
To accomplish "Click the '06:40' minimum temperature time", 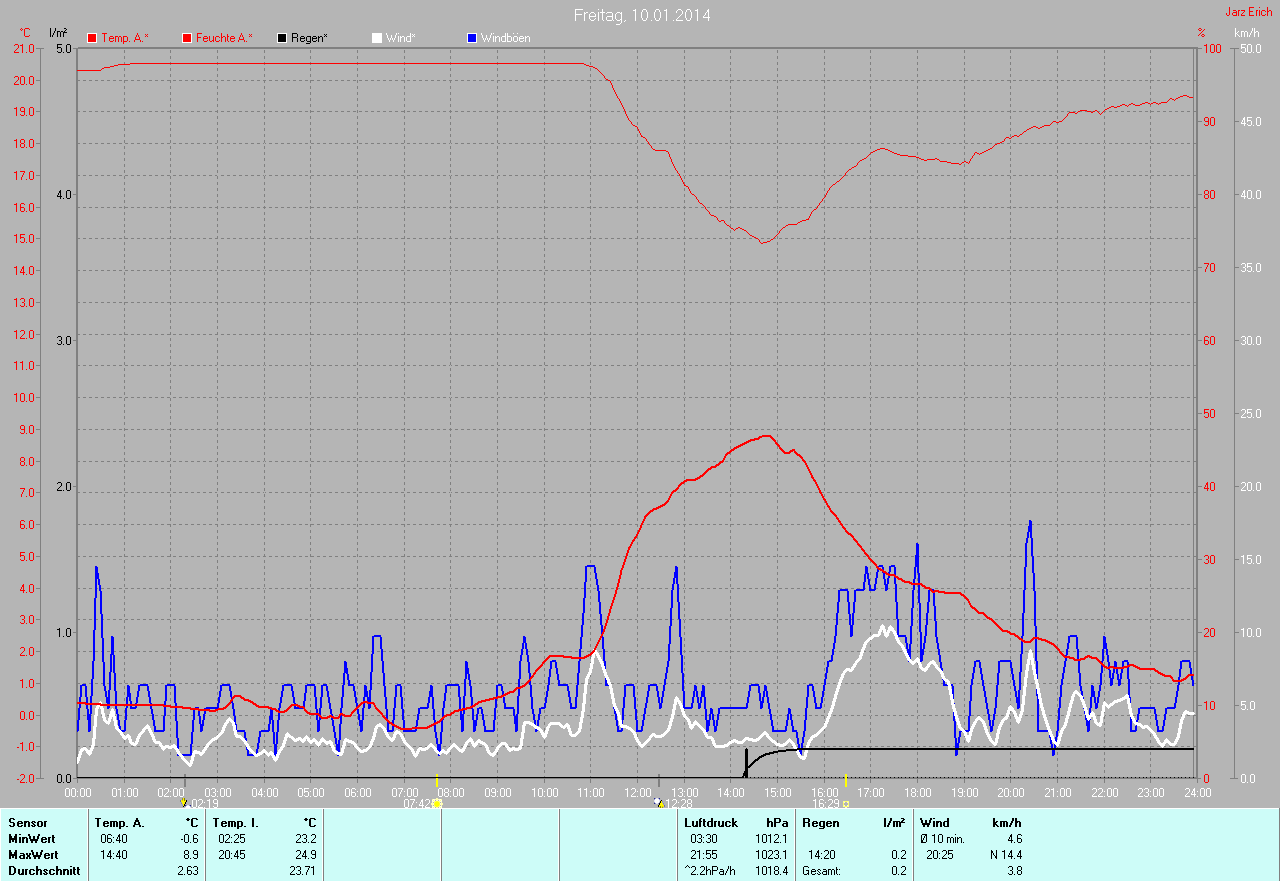I will point(115,839).
